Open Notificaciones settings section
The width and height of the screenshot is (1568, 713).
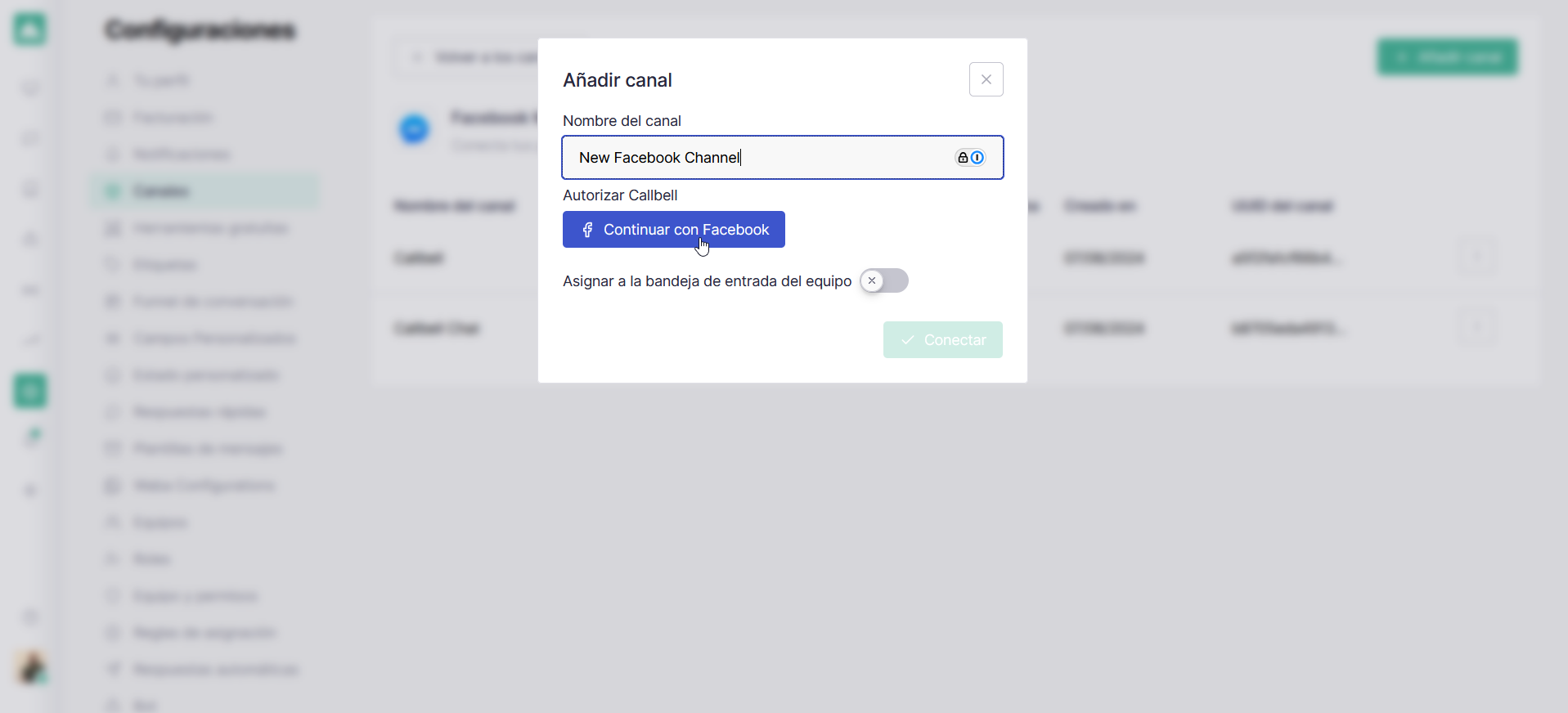coord(182,155)
